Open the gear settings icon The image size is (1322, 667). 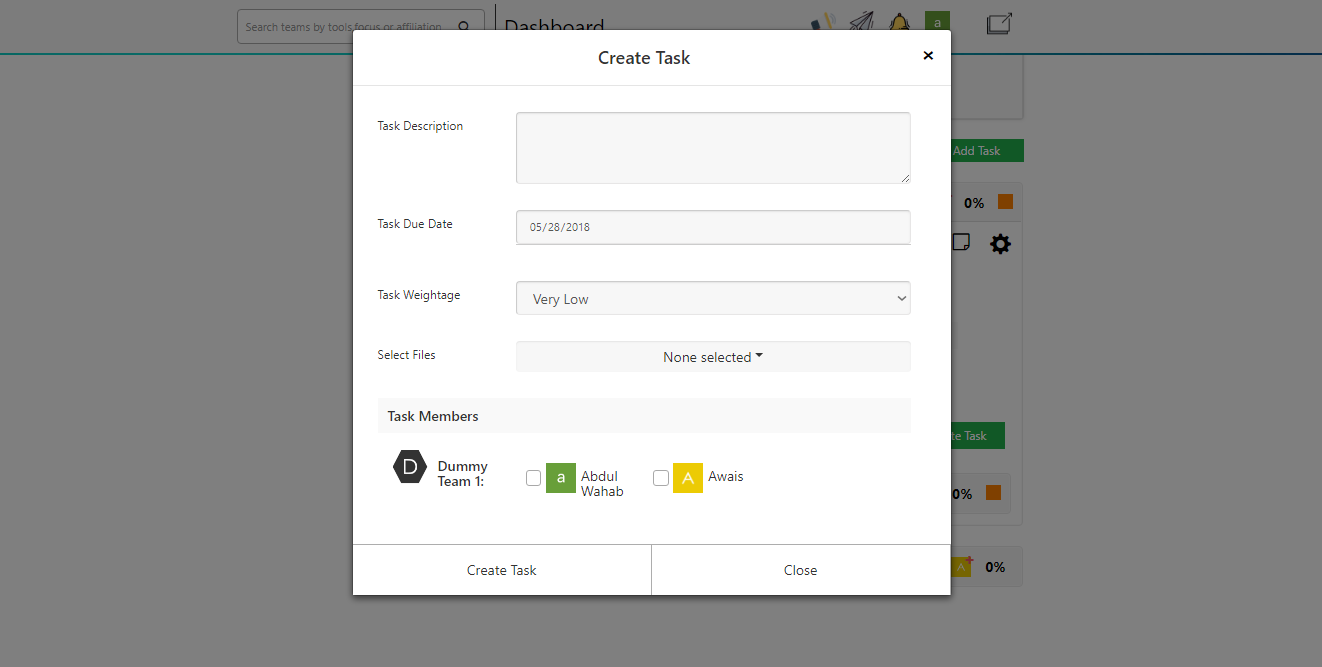1000,244
